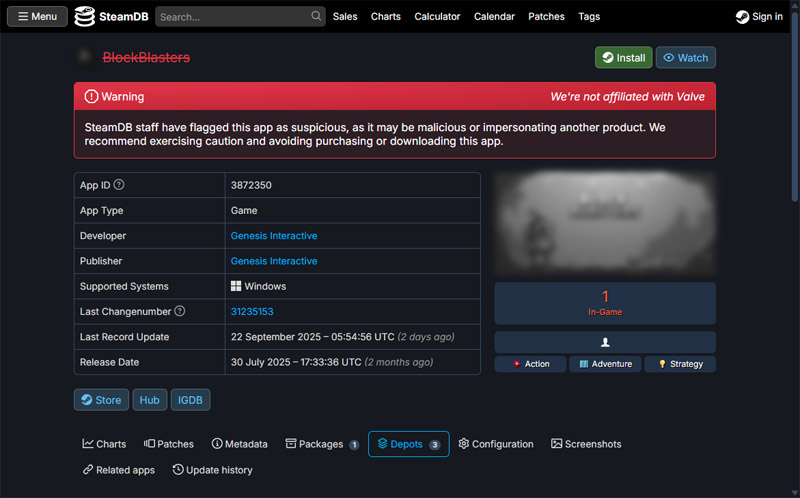Screen dimensions: 800x498
Task: Click the Last Changenumber help icon
Action: 180,312
